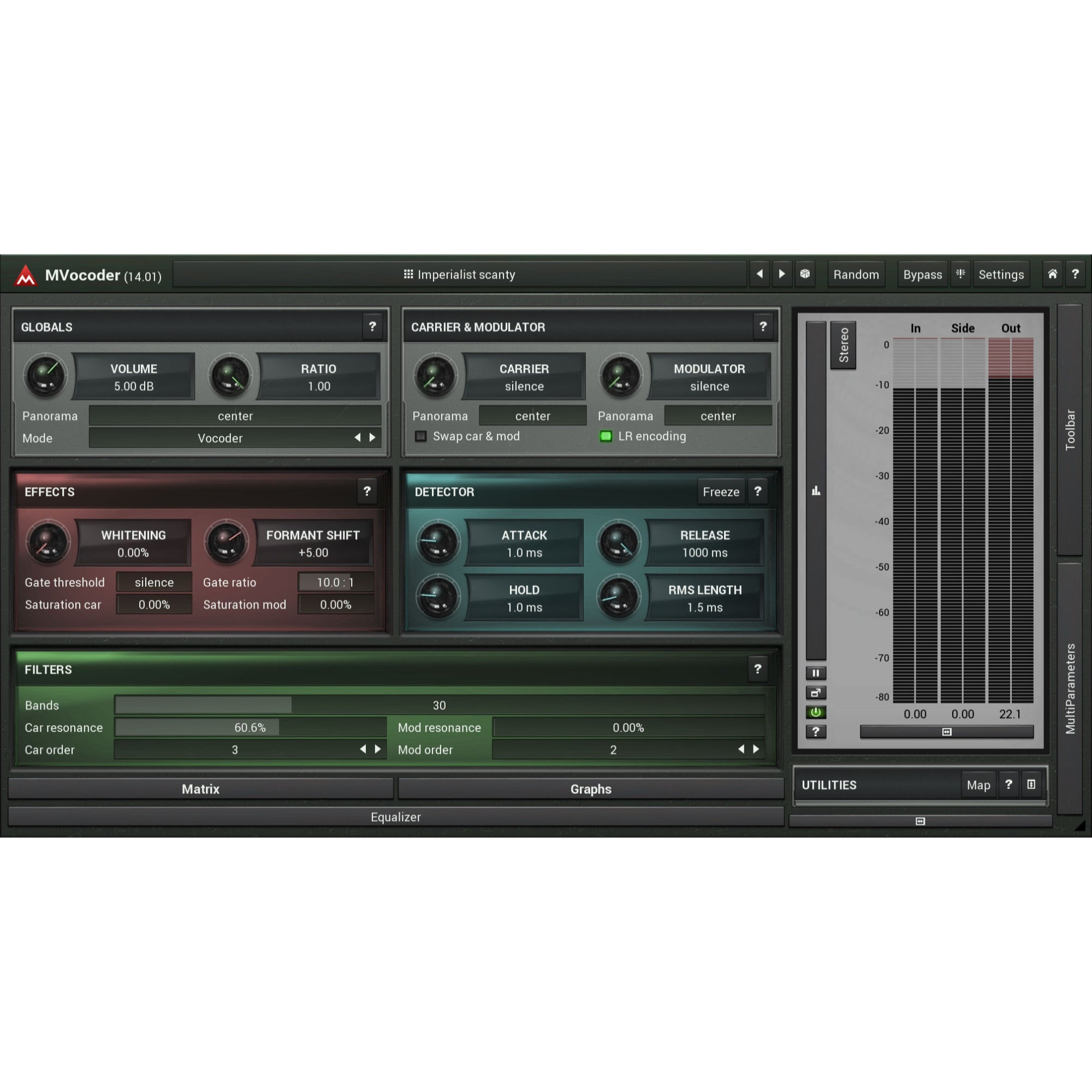Click the Random button

(856, 274)
